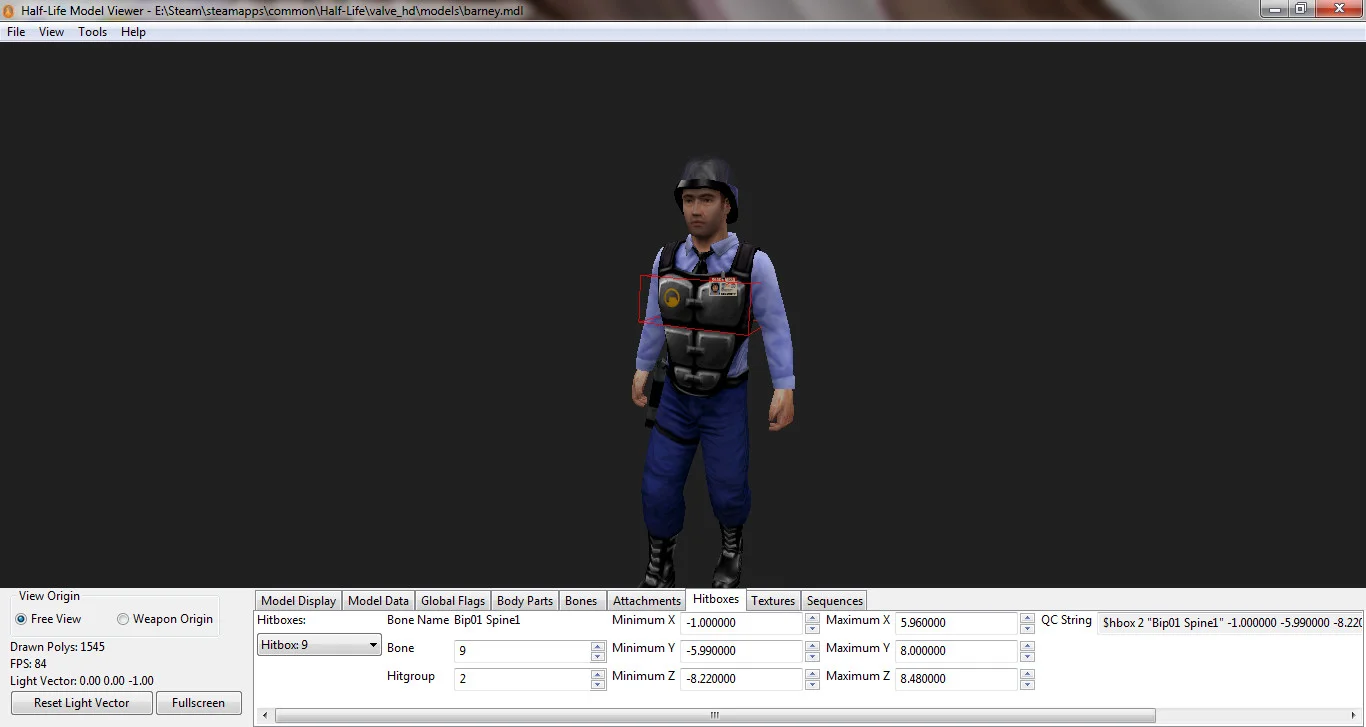Click the Maximum X input field
Image resolution: width=1366 pixels, height=727 pixels.
[x=957, y=623]
